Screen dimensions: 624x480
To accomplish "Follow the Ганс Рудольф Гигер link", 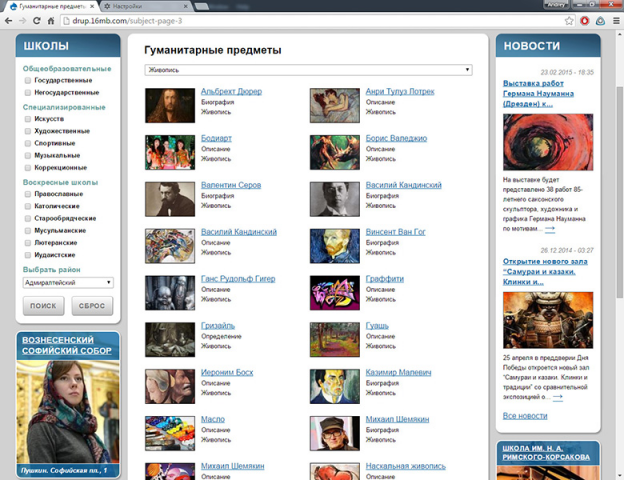I will point(238,279).
